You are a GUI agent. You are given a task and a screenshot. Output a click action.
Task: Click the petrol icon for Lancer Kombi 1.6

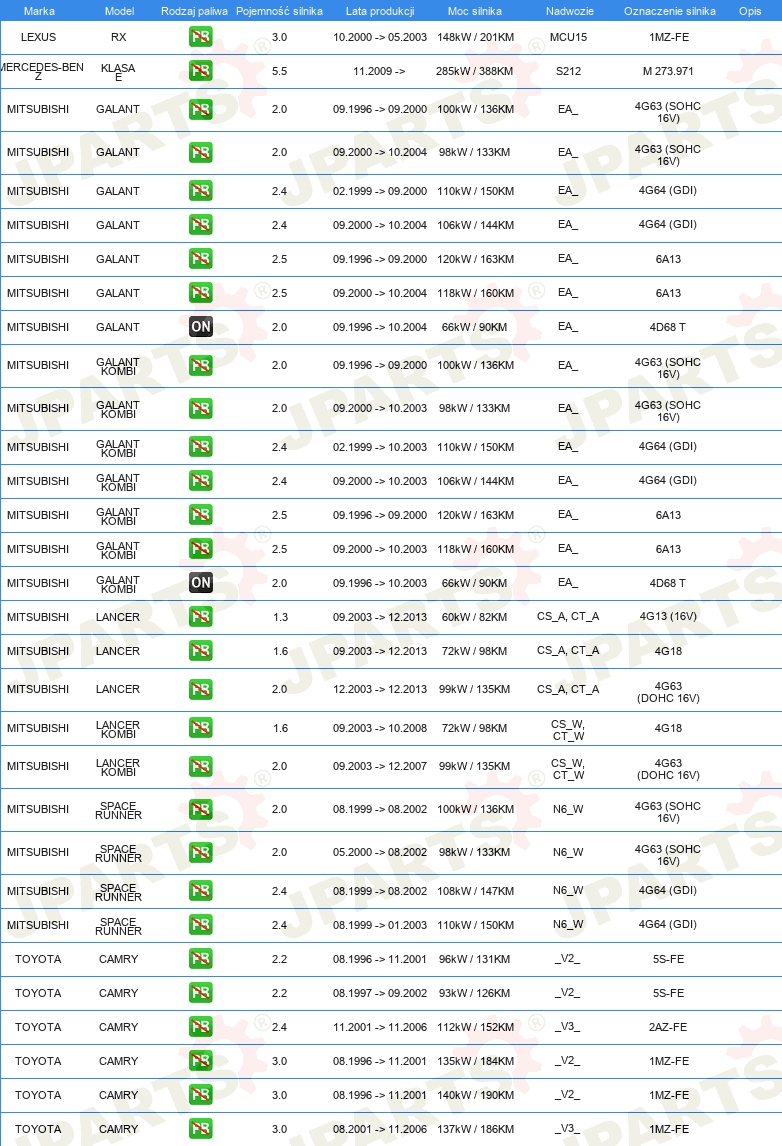[x=200, y=728]
